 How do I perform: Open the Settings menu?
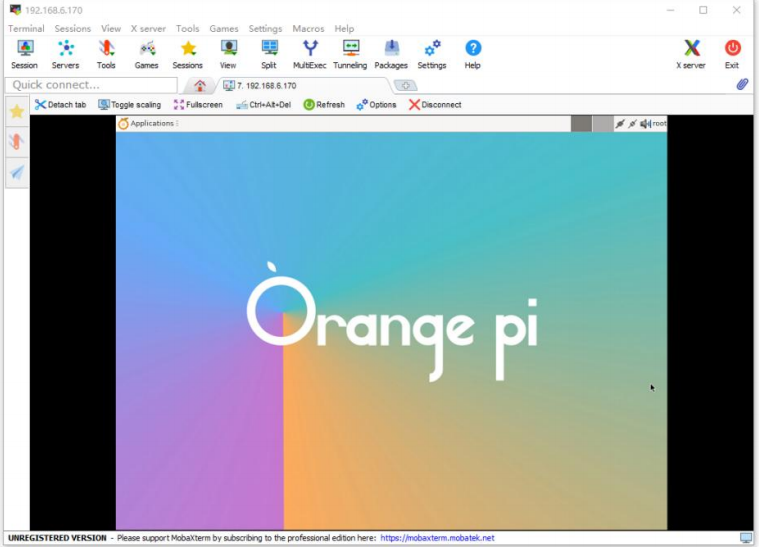[x=265, y=29]
